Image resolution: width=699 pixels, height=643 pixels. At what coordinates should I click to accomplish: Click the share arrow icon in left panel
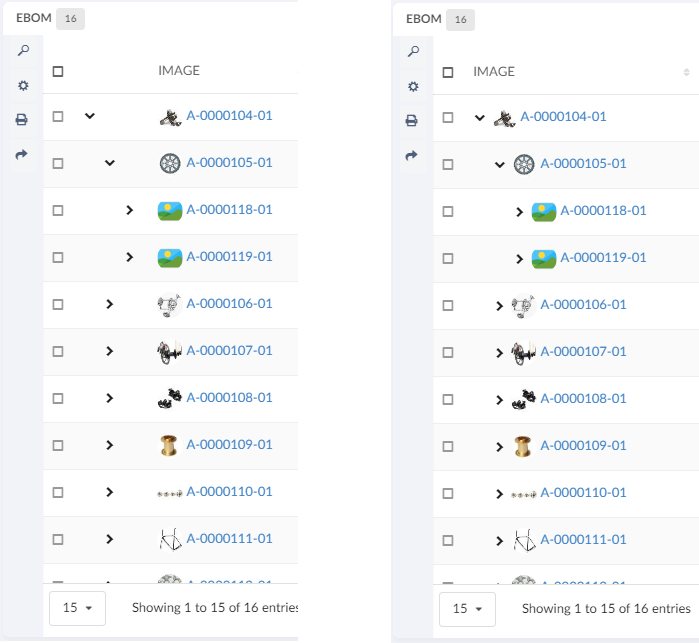point(22,155)
